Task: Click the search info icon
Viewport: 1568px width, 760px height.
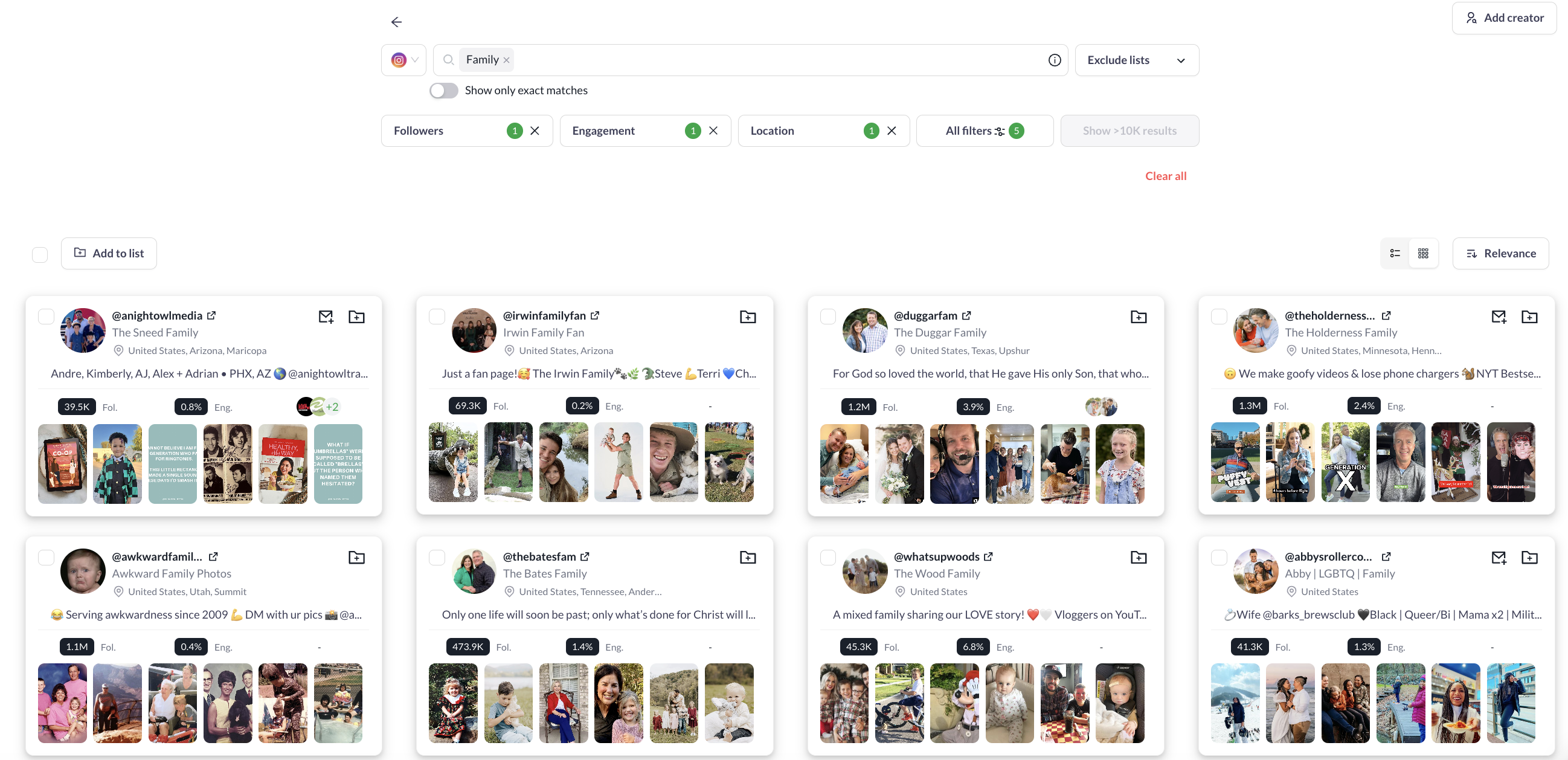Action: pyautogui.click(x=1054, y=60)
